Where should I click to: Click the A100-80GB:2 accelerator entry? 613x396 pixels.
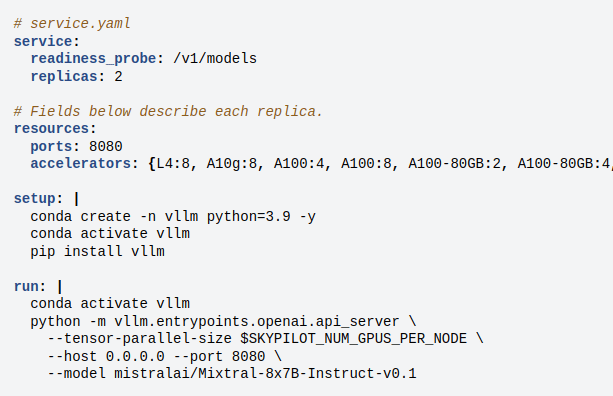(x=454, y=164)
